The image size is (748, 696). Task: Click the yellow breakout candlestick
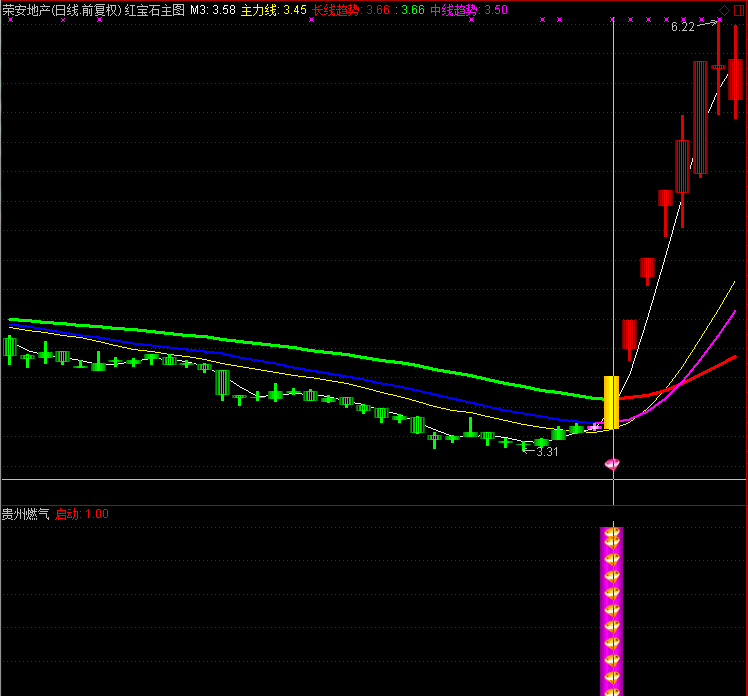611,402
